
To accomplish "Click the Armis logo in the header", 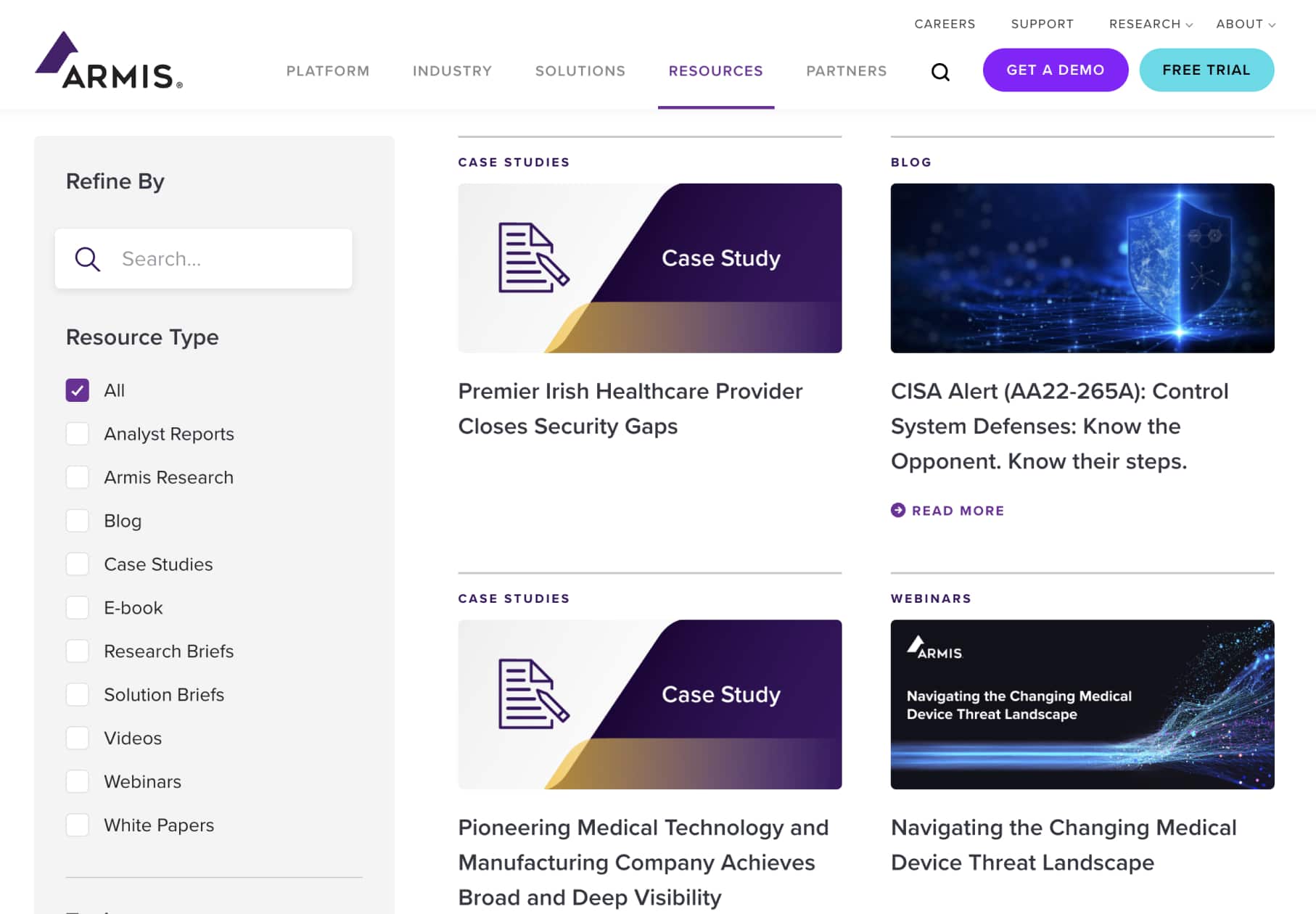I will pyautogui.click(x=109, y=62).
